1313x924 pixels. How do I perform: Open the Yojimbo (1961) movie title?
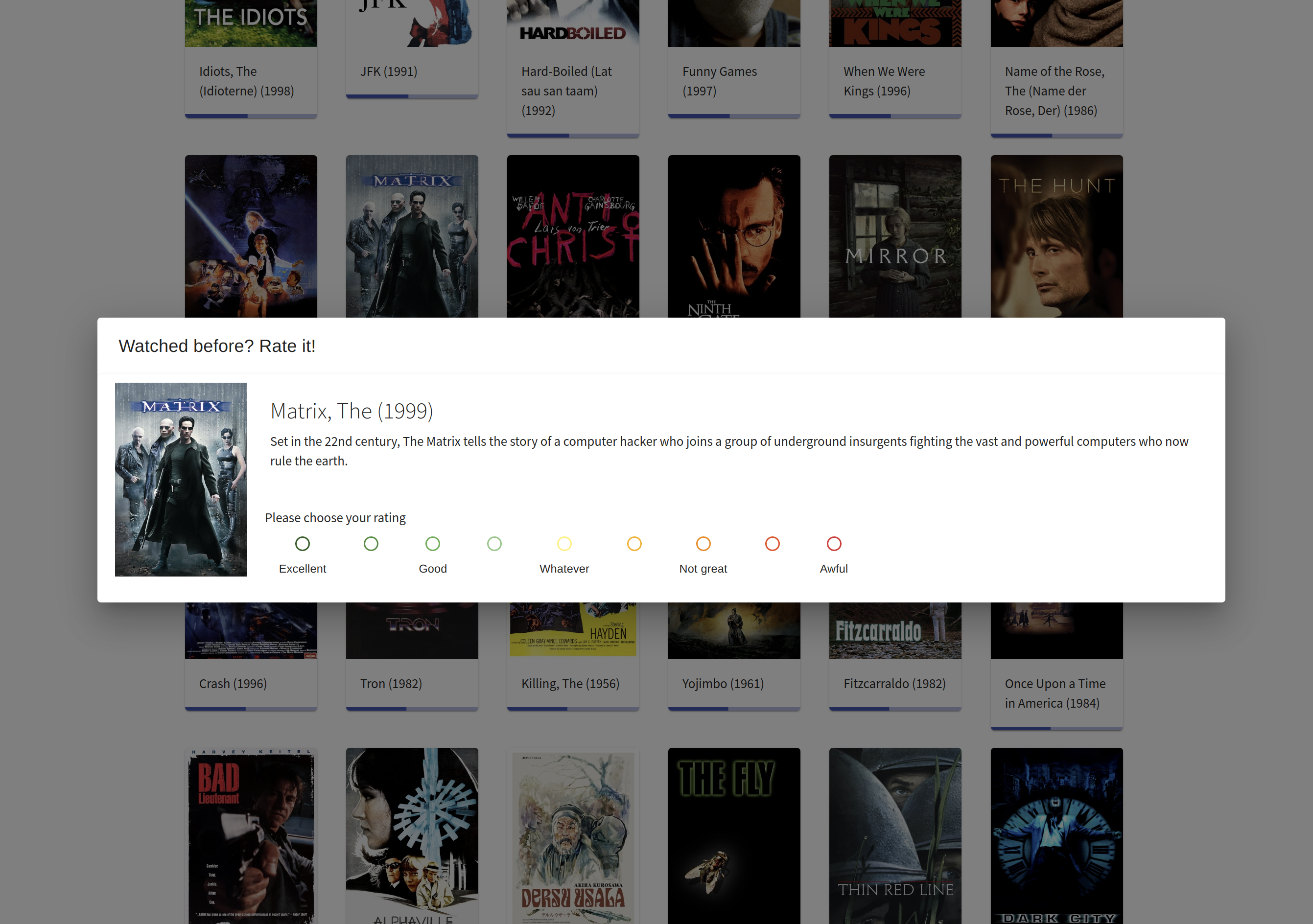click(x=723, y=684)
